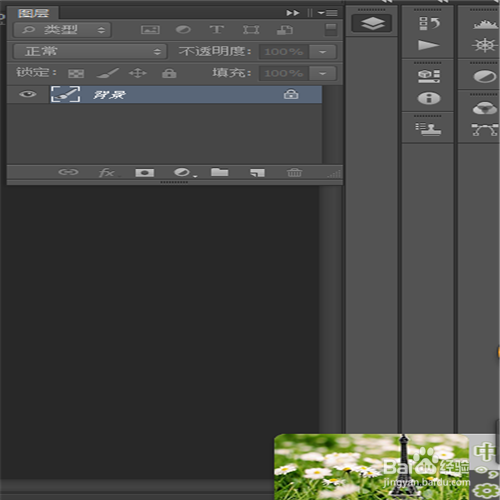Viewport: 500px width, 500px height.
Task: Open the Channels panel icon
Action: tap(485, 108)
